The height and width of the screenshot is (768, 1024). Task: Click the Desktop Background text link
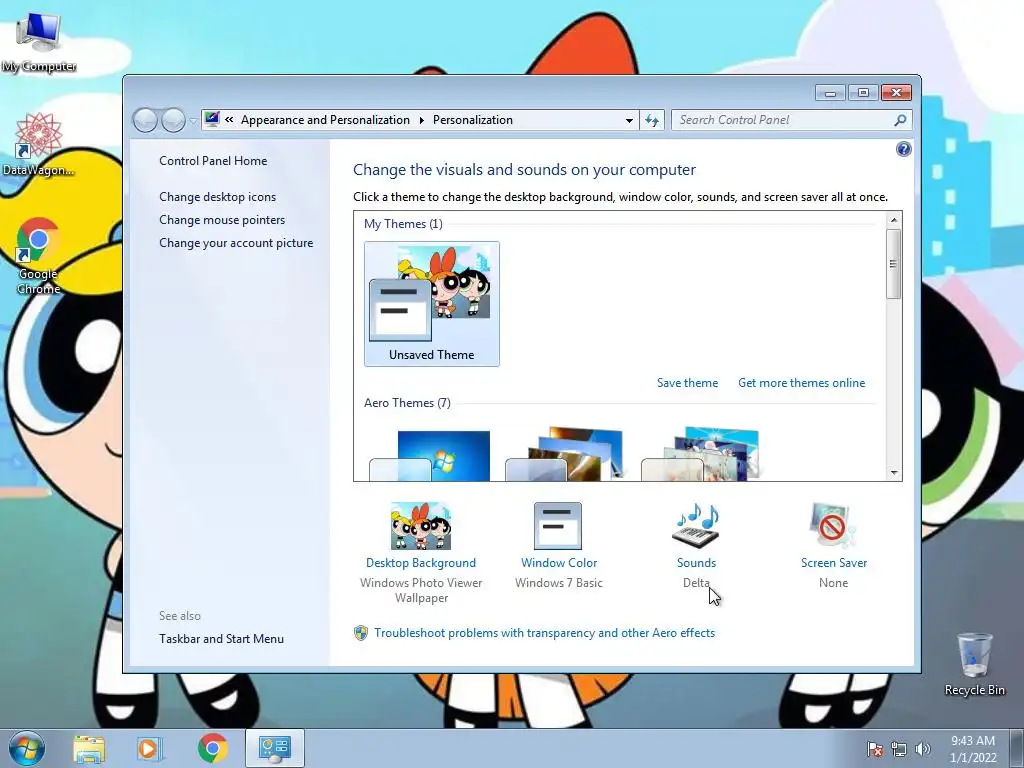pyautogui.click(x=421, y=563)
